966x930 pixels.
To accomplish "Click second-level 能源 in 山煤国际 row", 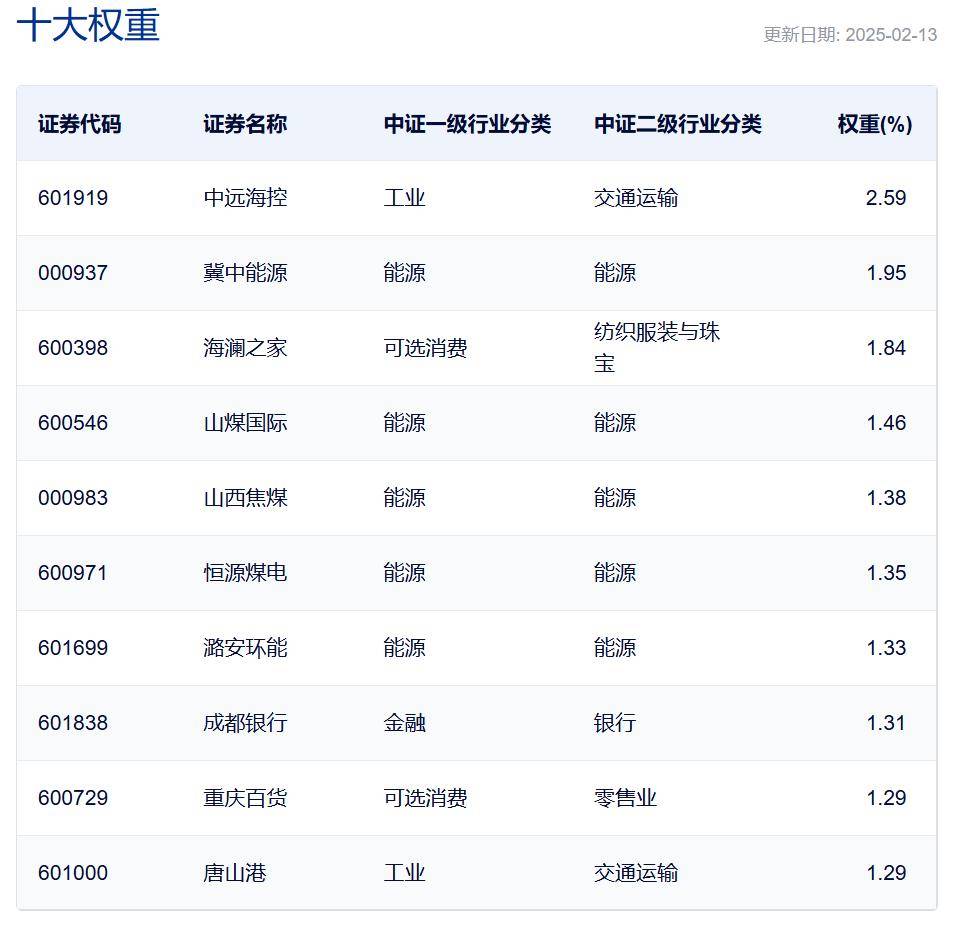I will click(x=615, y=423).
